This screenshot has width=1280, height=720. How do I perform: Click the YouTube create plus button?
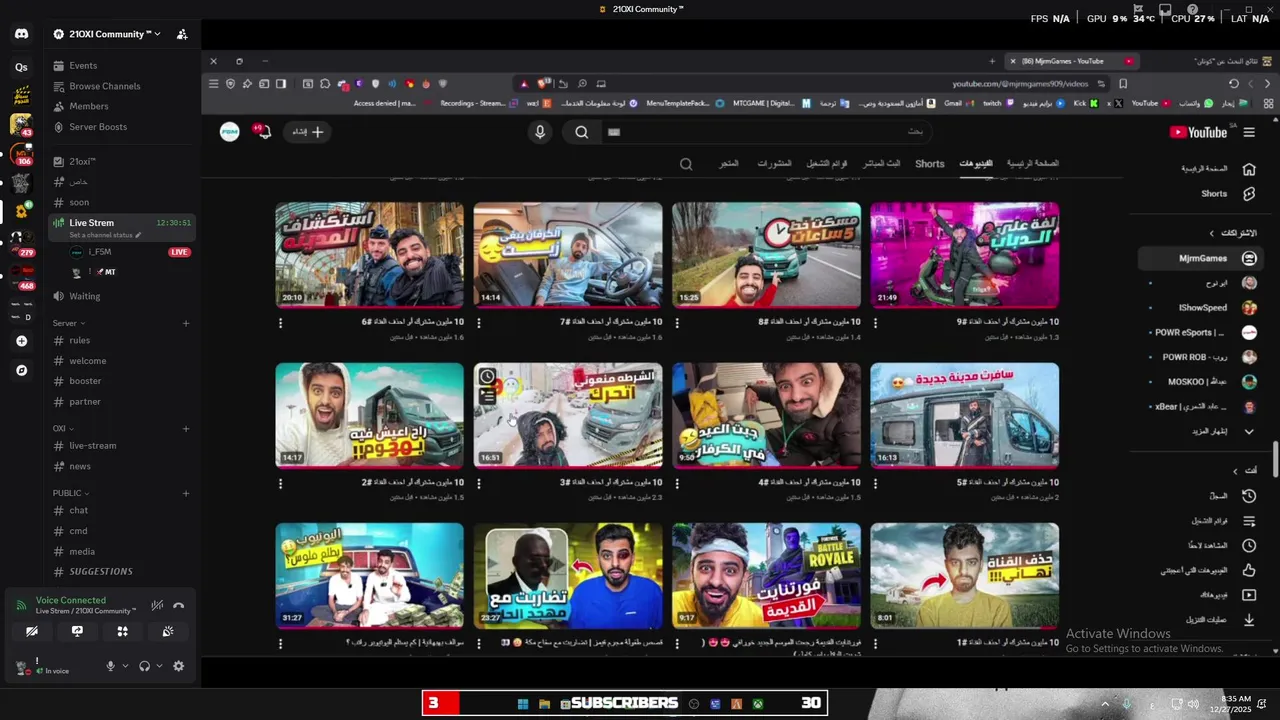pos(308,132)
